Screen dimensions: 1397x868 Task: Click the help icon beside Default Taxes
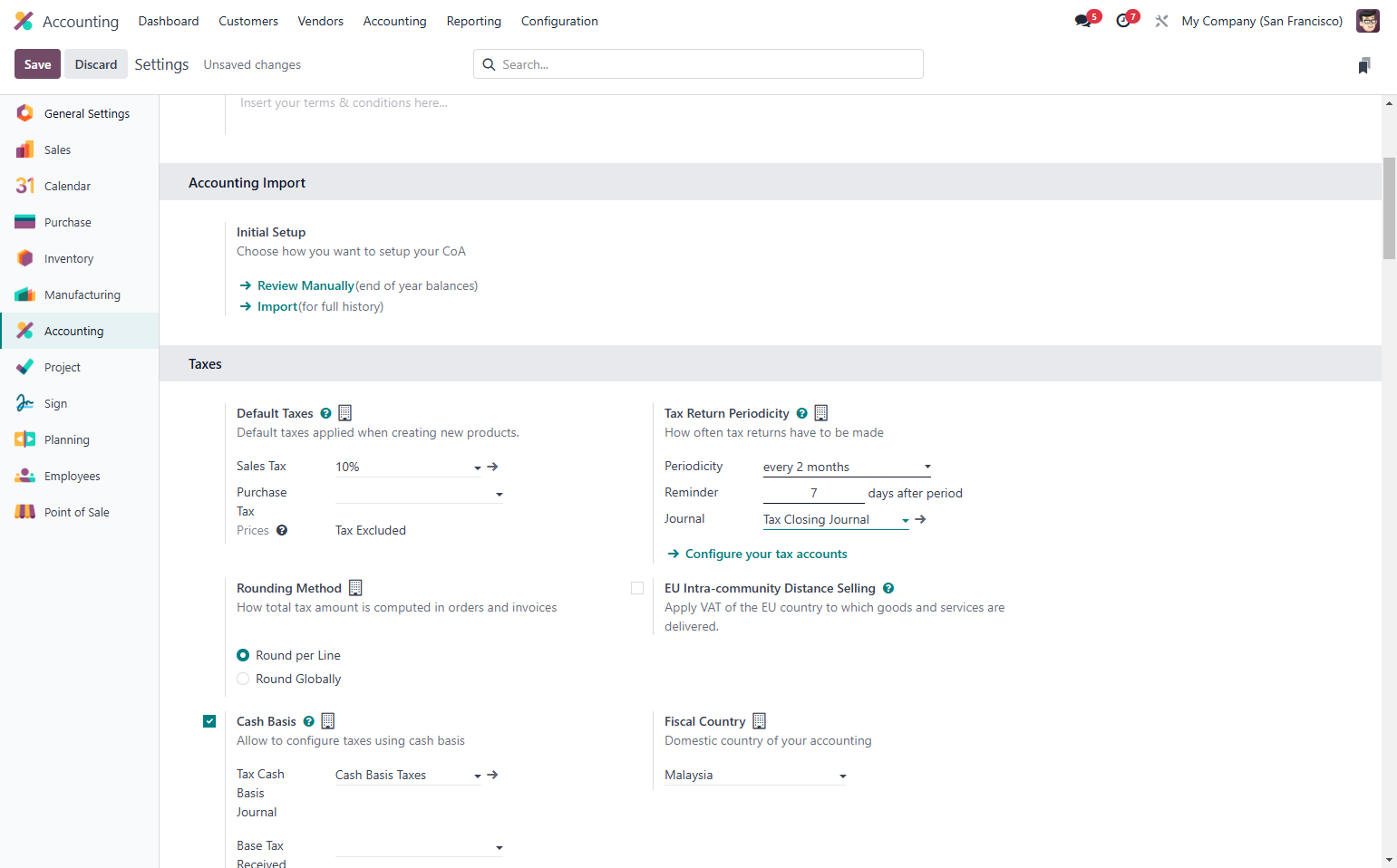[325, 413]
